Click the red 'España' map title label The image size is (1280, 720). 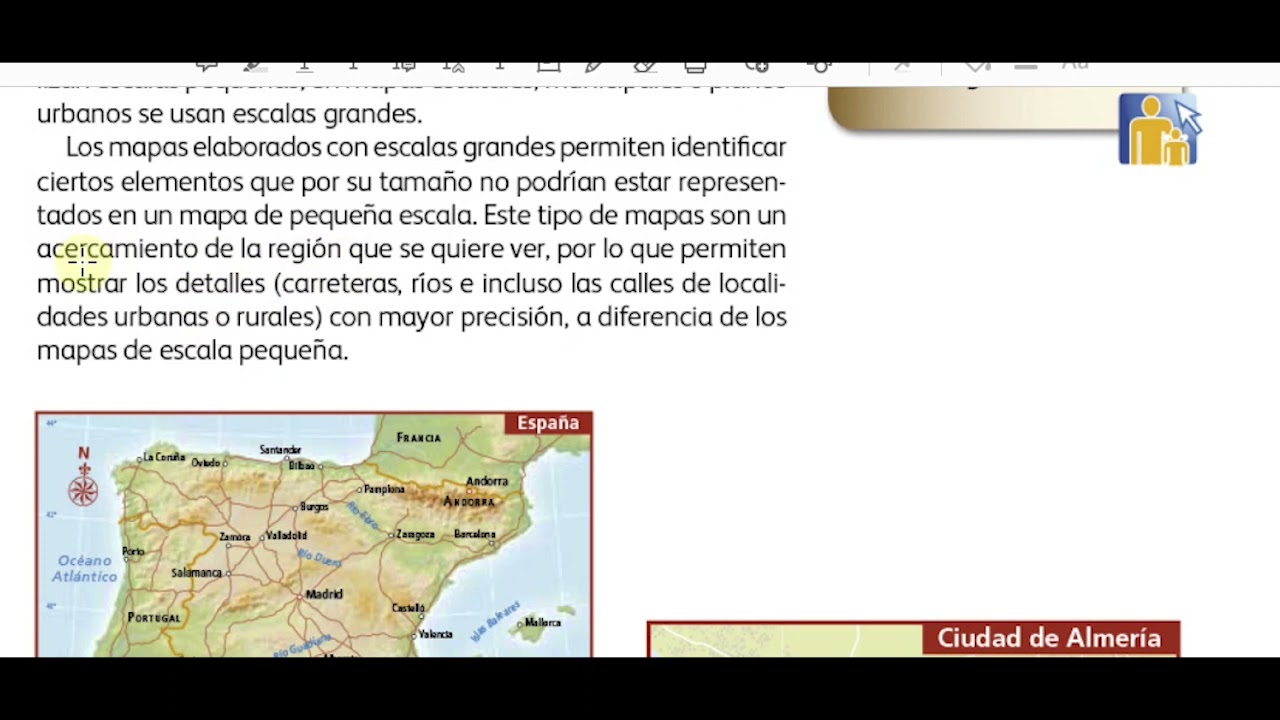tap(548, 423)
